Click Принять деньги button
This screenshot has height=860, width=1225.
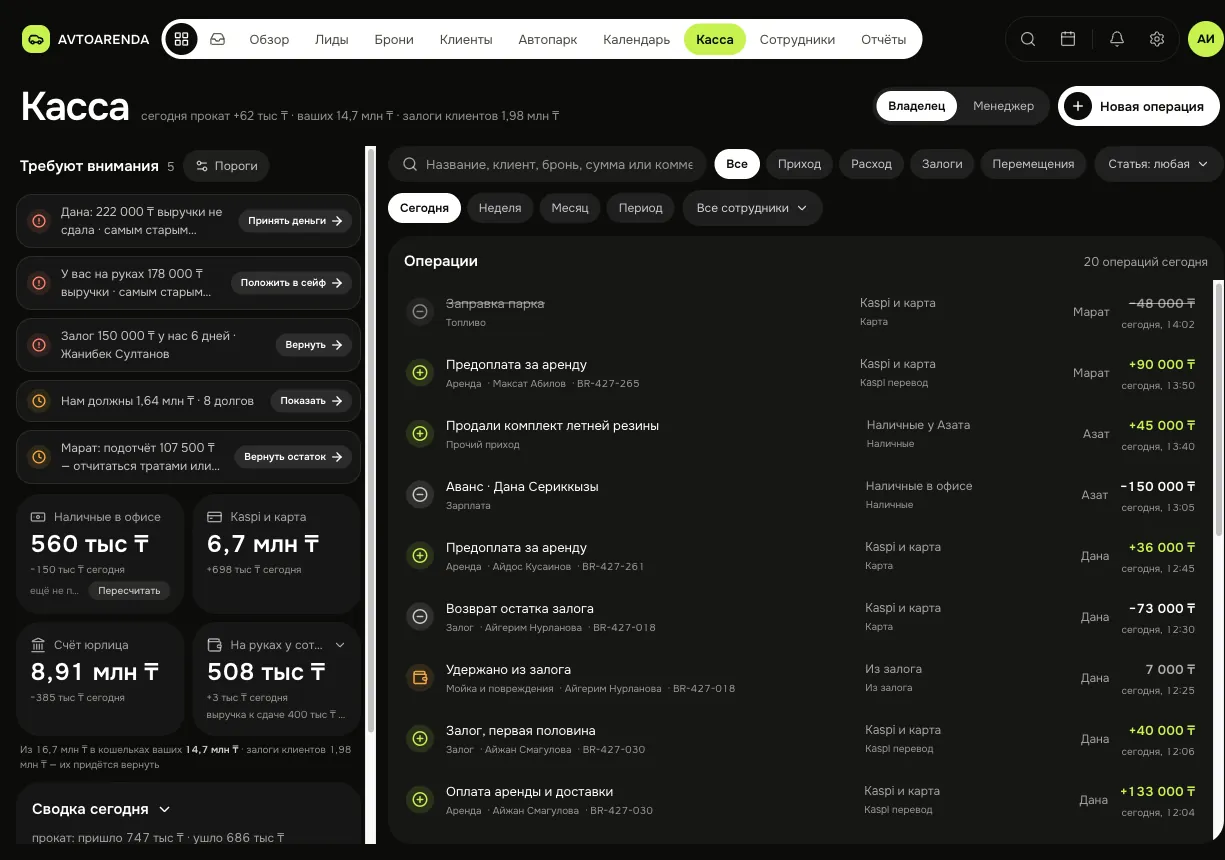click(295, 221)
